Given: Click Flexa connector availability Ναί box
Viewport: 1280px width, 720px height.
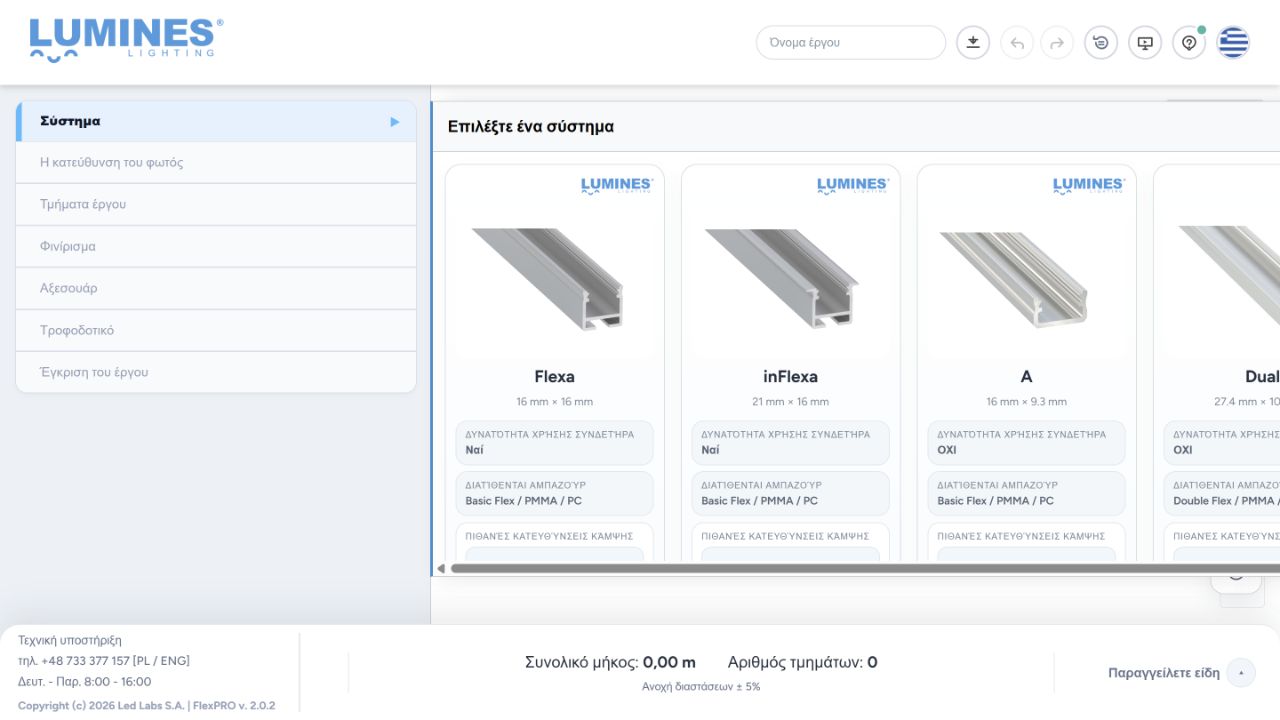Looking at the screenshot, I should [555, 443].
